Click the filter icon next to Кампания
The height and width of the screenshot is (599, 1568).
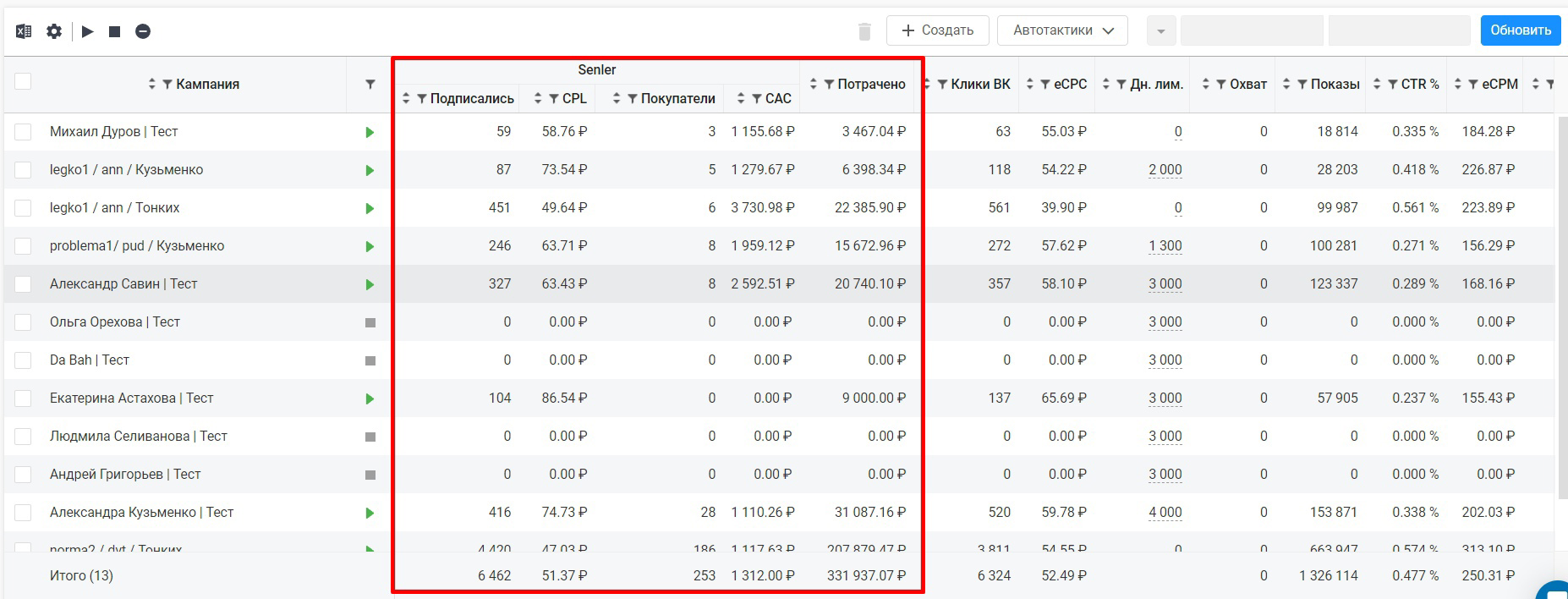pos(370,85)
